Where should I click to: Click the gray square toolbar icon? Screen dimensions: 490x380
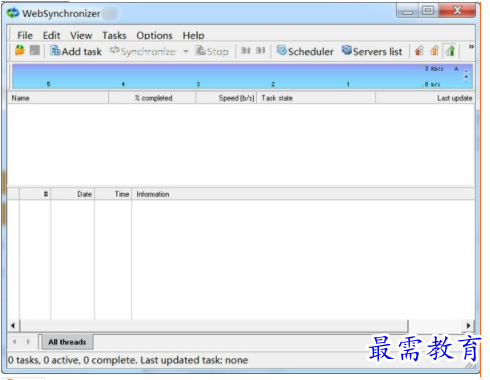tap(35, 50)
